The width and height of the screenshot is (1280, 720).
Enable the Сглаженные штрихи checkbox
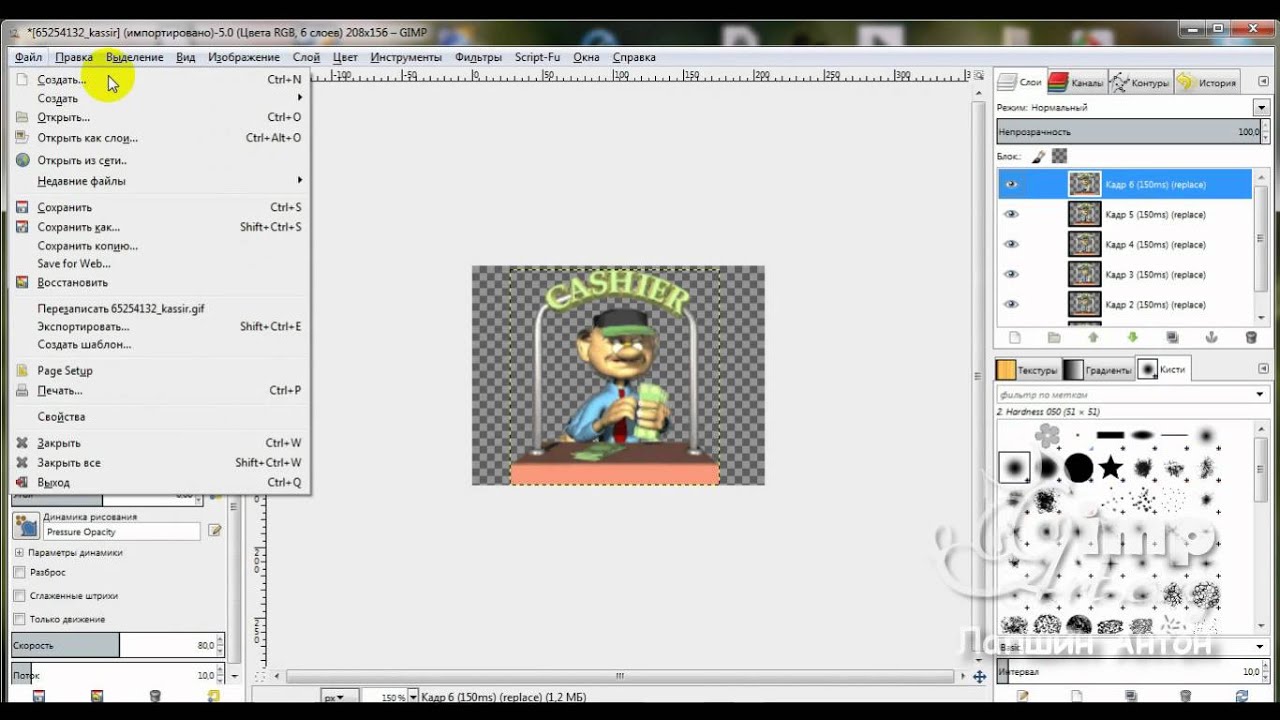[19, 595]
